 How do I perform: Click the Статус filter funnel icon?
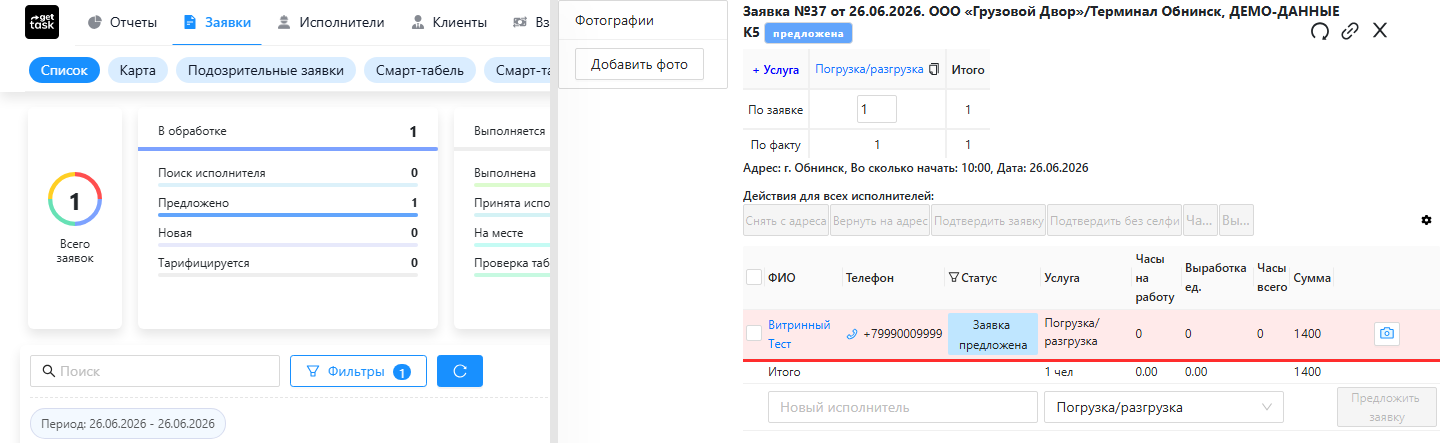pyautogui.click(x=953, y=278)
